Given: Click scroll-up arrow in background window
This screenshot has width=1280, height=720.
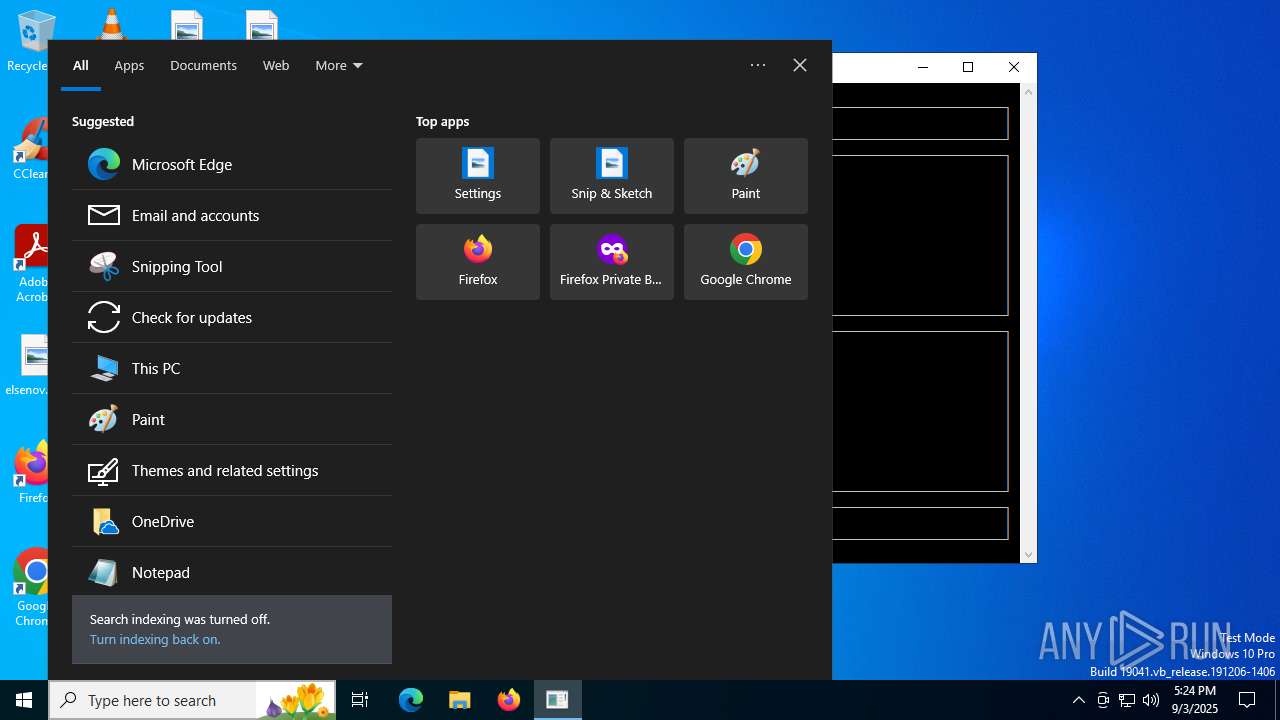Looking at the screenshot, I should [x=1028, y=92].
